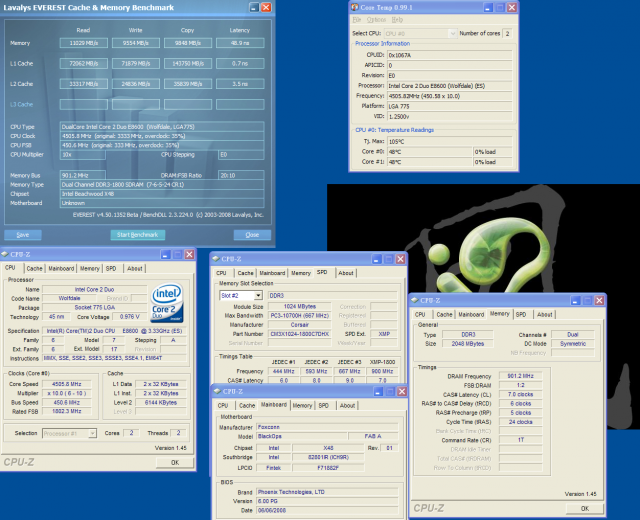This screenshot has width=640, height=520.
Task: Open File menu in Core Temp
Action: pos(357,20)
